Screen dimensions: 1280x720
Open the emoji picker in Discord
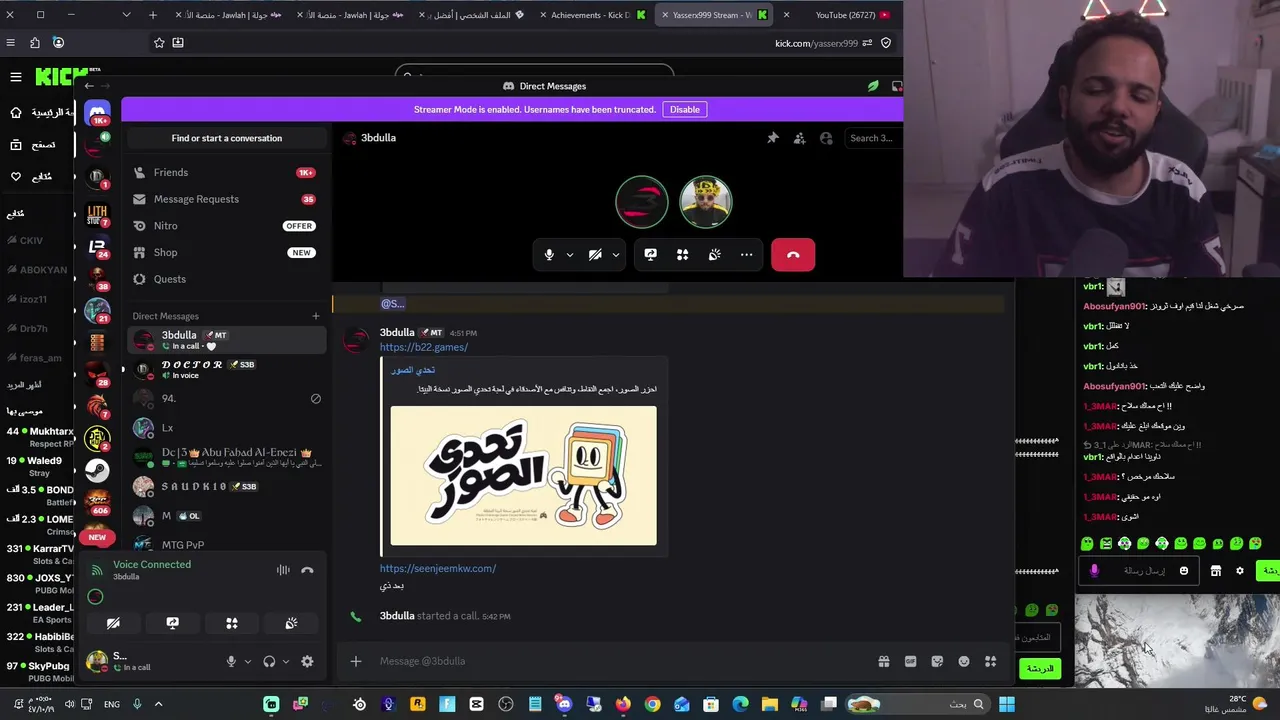[964, 661]
